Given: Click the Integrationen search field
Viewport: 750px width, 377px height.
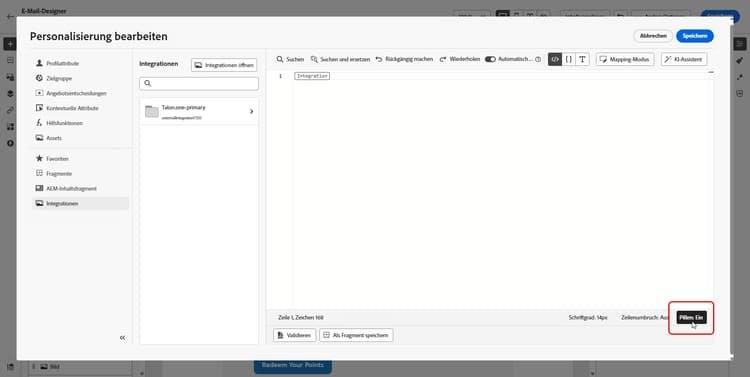Looking at the screenshot, I should [x=199, y=84].
